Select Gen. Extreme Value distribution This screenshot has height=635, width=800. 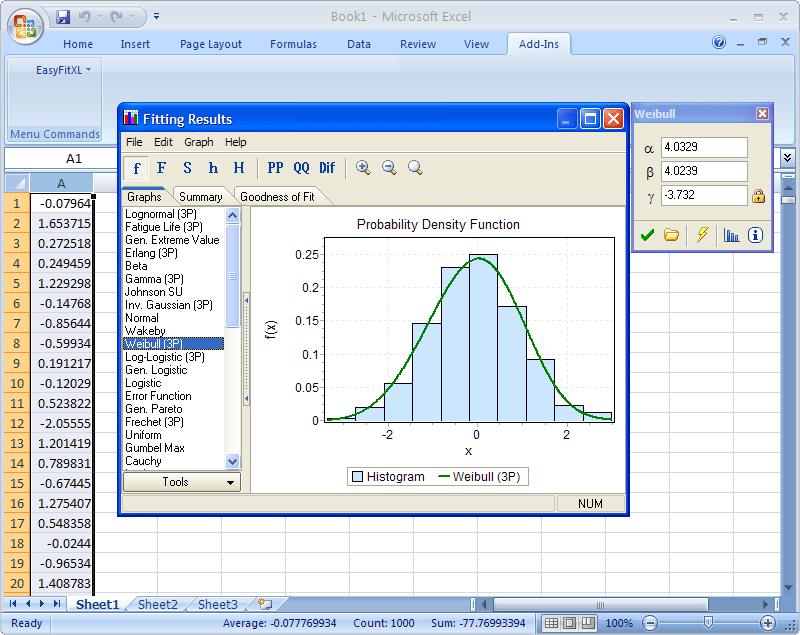172,240
